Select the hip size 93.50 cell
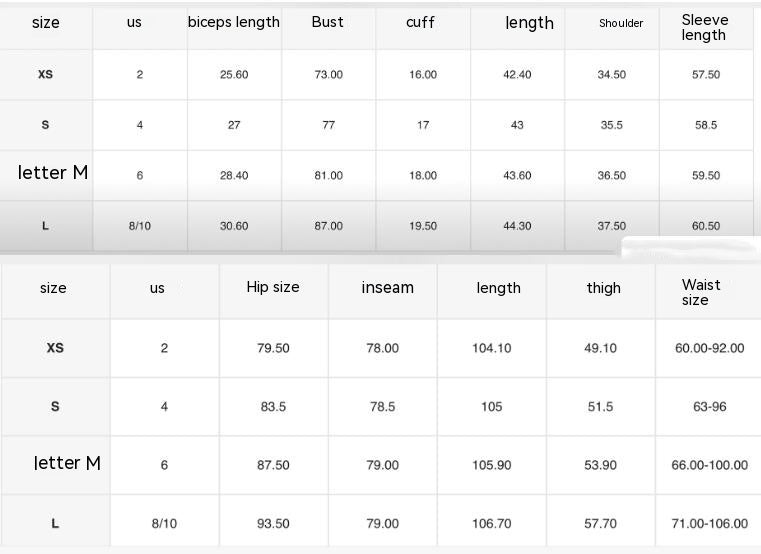Image resolution: width=761 pixels, height=554 pixels. [273, 524]
